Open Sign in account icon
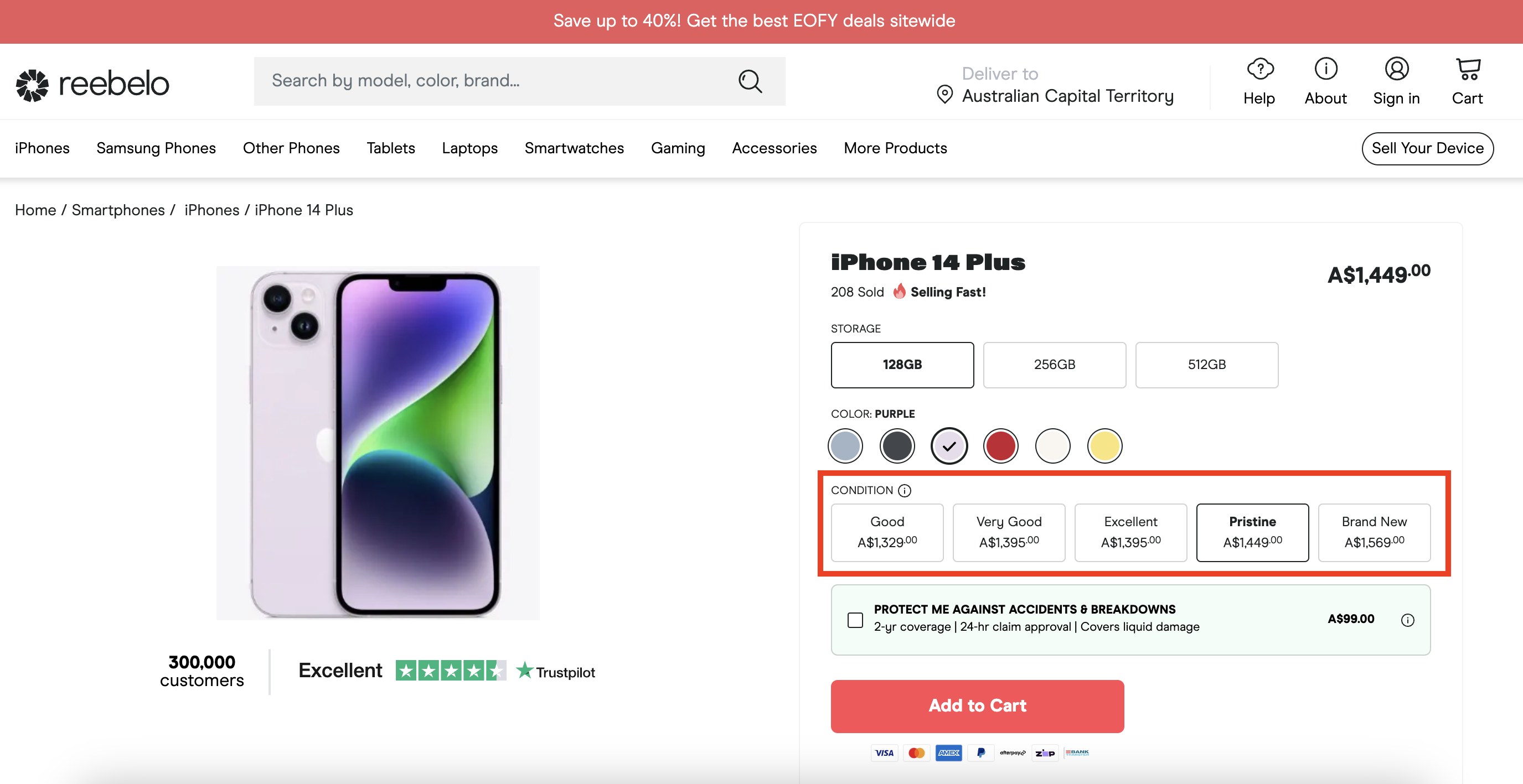Screen dimensions: 1523x784 point(1396,69)
